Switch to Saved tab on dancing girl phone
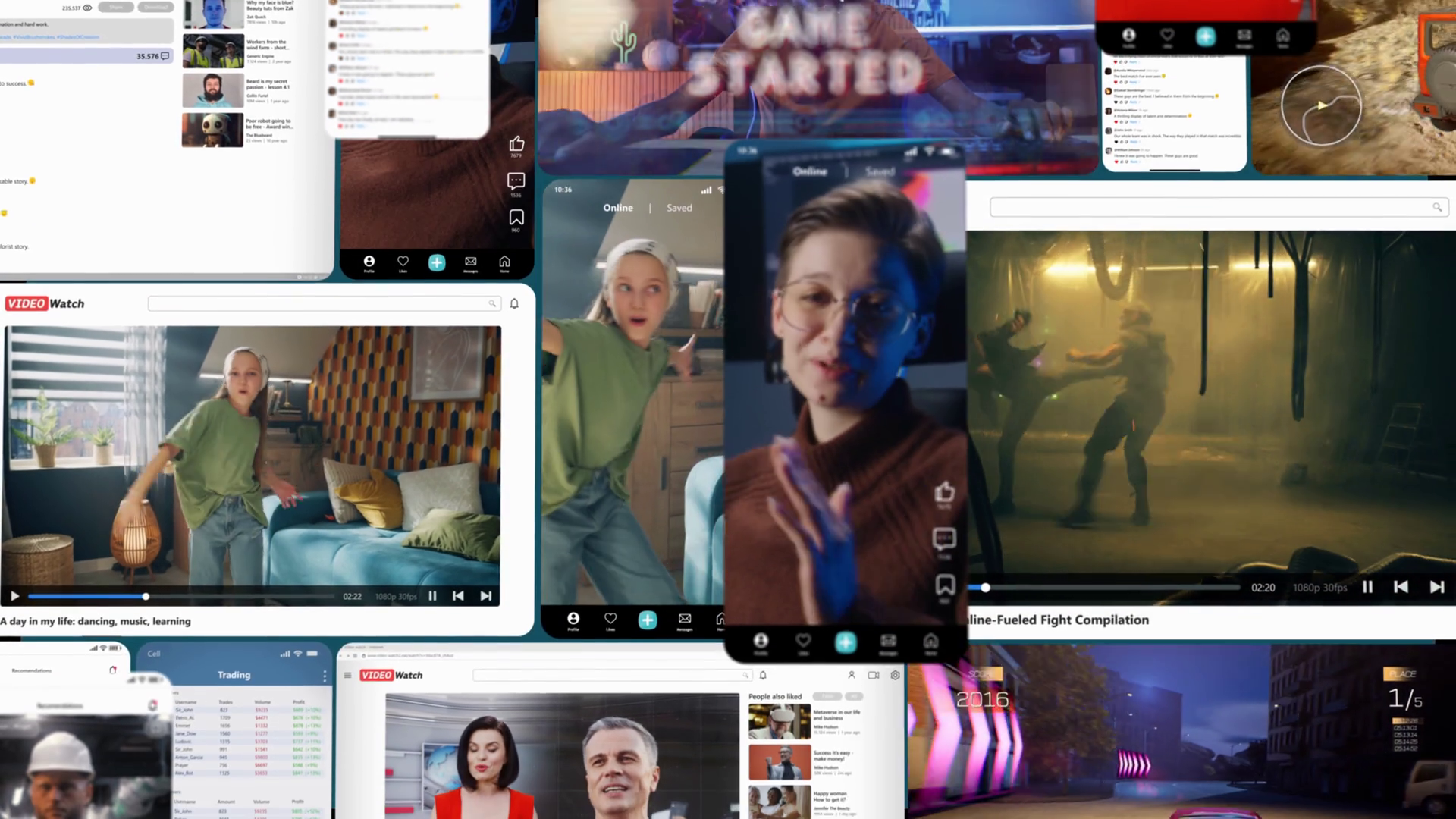The width and height of the screenshot is (1456, 819). click(x=679, y=208)
